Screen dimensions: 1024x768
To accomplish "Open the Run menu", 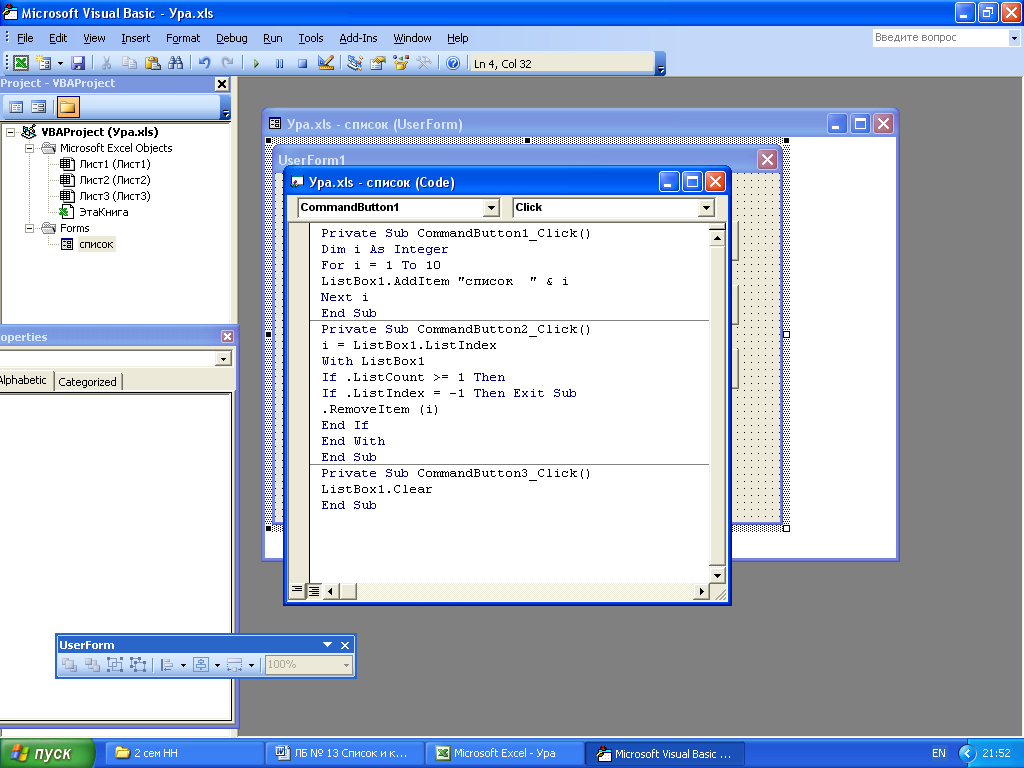I will [272, 39].
